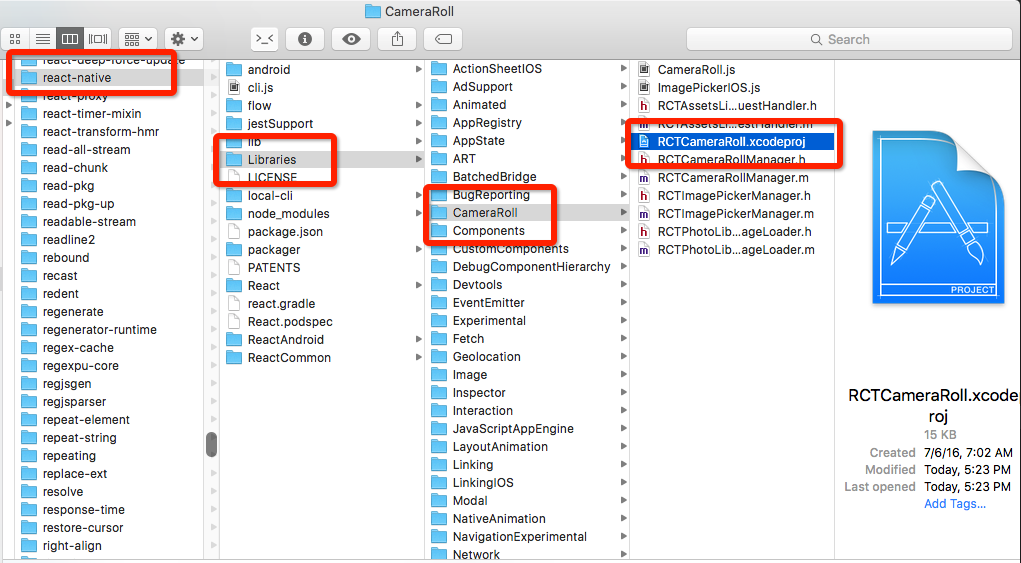Click the Quick Look eye icon

(351, 39)
